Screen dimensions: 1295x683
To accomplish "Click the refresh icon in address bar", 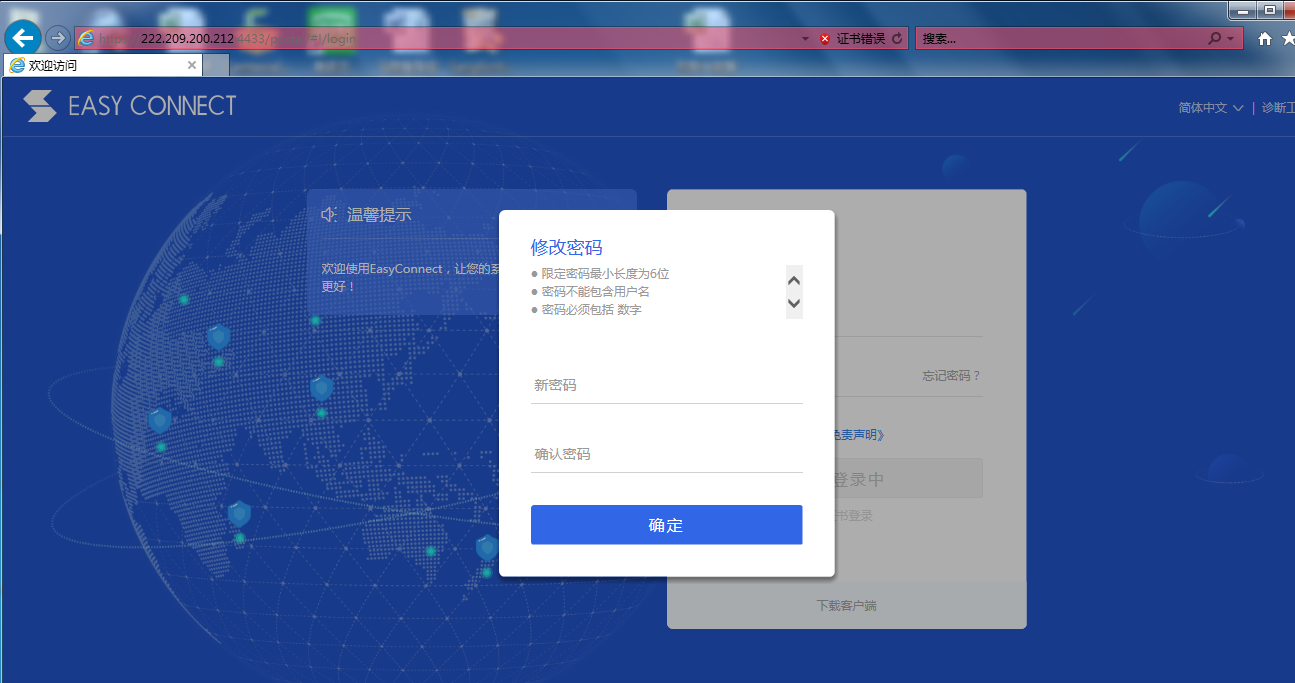I will [x=897, y=39].
